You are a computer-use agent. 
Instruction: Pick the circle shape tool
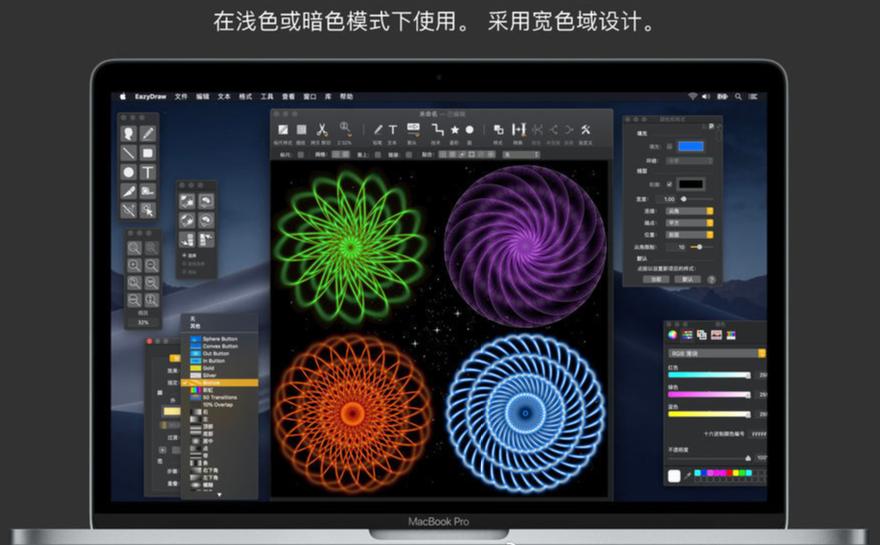tap(129, 172)
